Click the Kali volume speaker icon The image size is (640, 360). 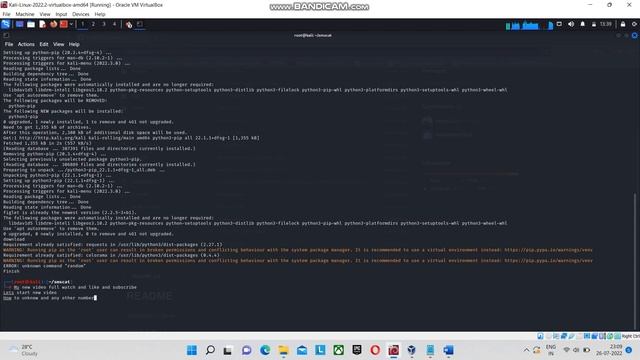pos(571,24)
